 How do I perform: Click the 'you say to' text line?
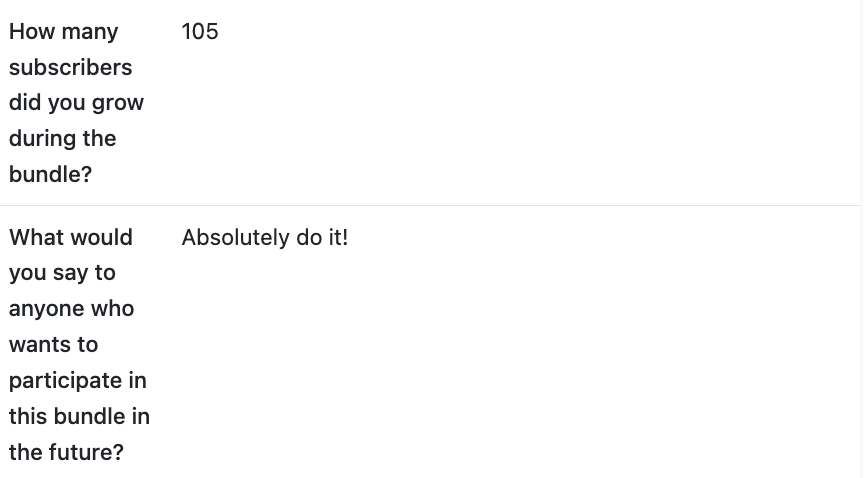point(62,273)
